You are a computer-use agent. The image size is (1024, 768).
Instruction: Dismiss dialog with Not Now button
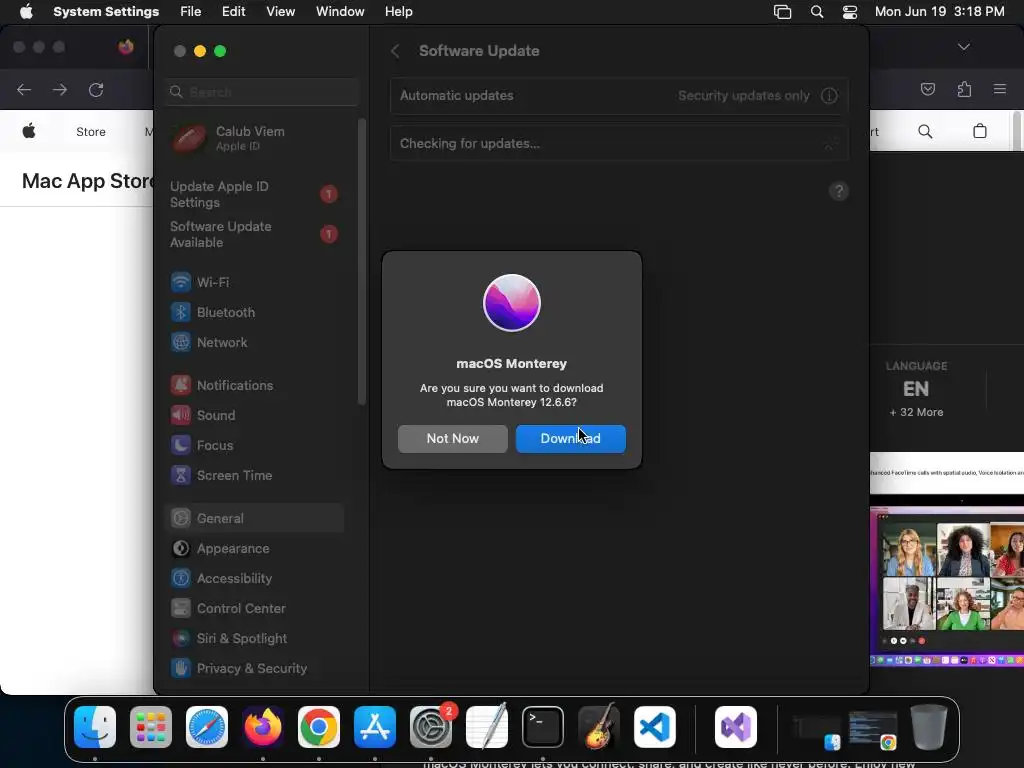tap(453, 438)
